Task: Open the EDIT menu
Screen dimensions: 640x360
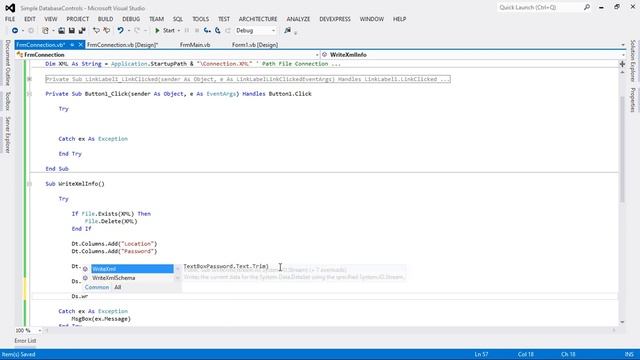Action: [x=30, y=19]
